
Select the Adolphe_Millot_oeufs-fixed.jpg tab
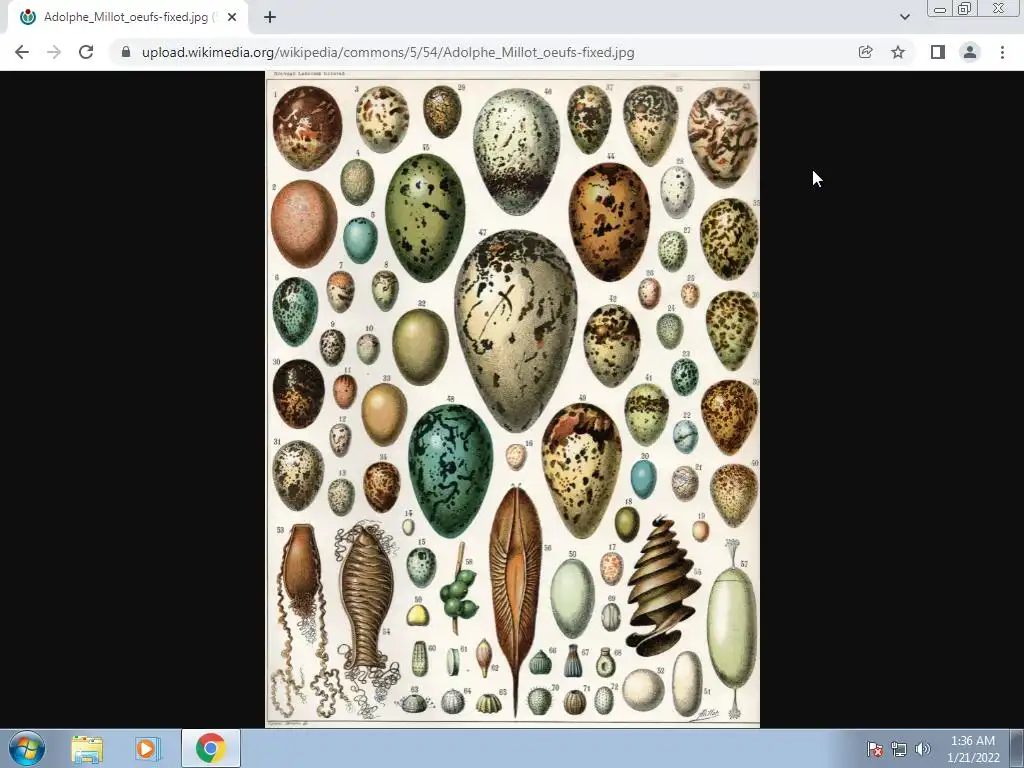tap(128, 18)
